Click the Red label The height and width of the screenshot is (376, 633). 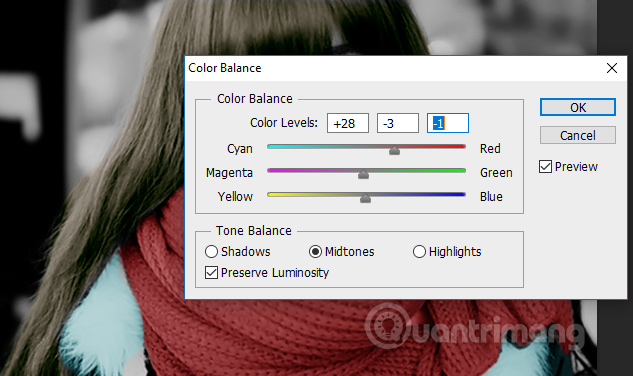coord(490,149)
